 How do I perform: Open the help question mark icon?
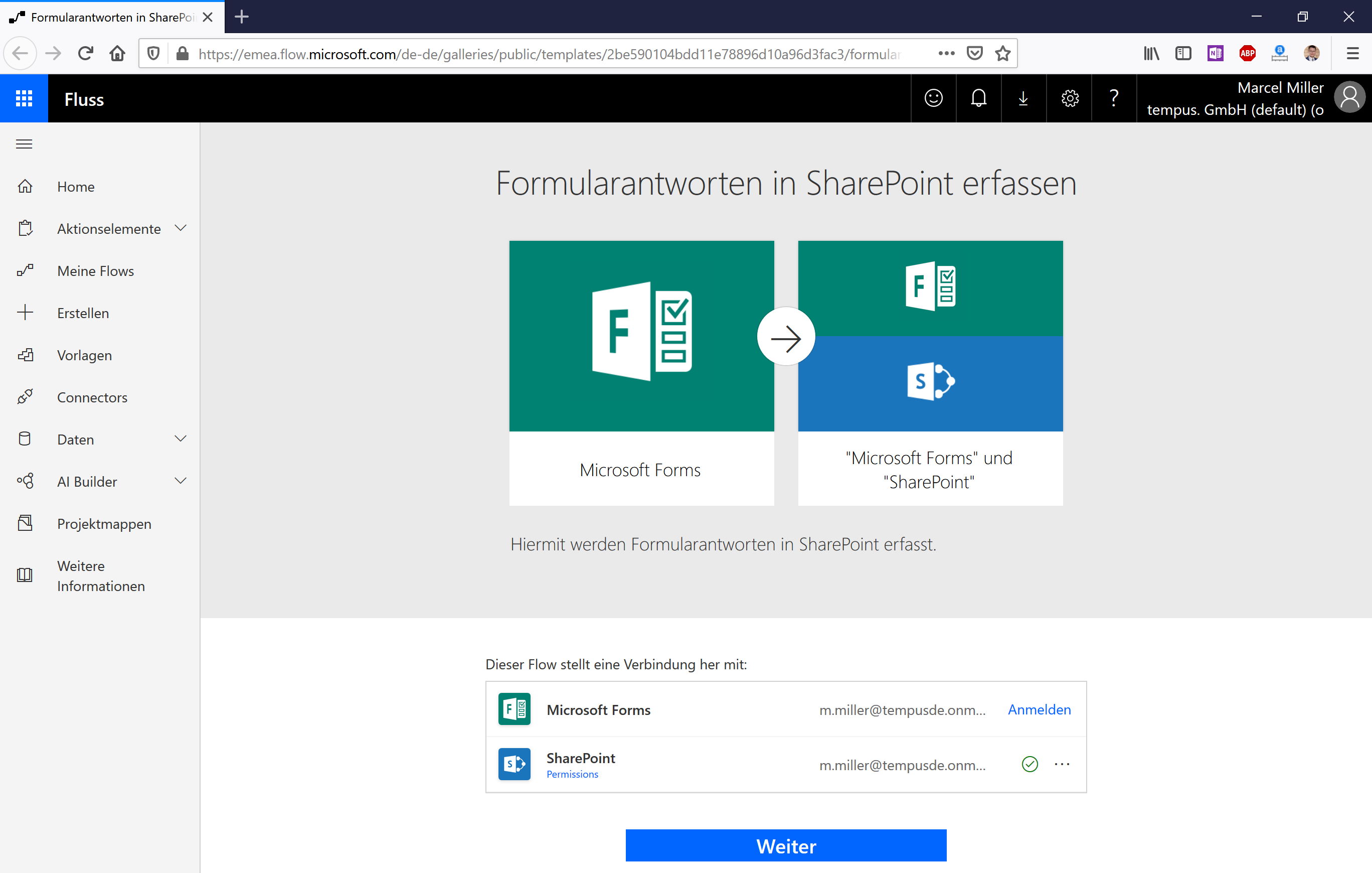pos(1114,98)
